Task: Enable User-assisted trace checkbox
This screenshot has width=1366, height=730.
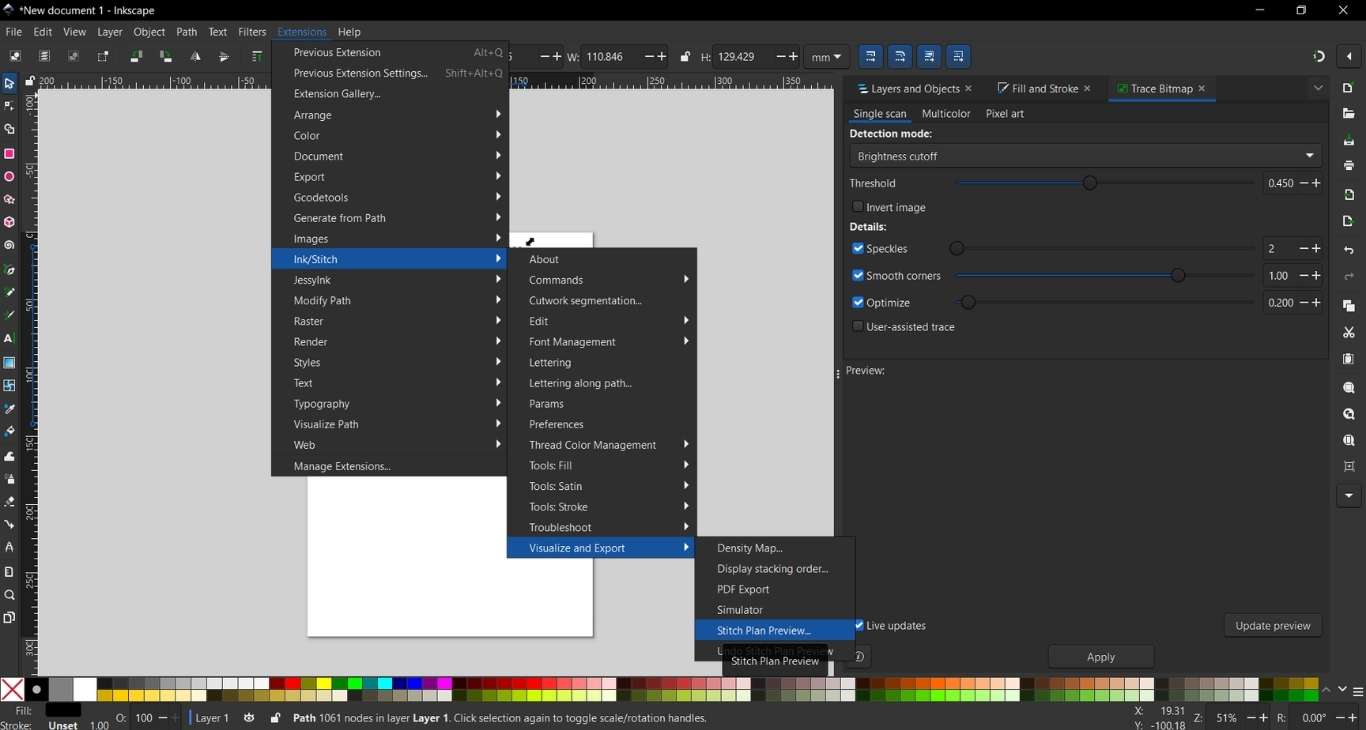Action: [857, 327]
